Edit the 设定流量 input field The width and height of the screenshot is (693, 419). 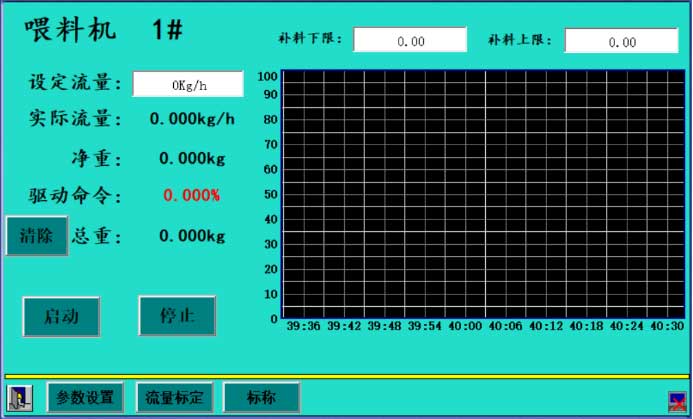[188, 84]
